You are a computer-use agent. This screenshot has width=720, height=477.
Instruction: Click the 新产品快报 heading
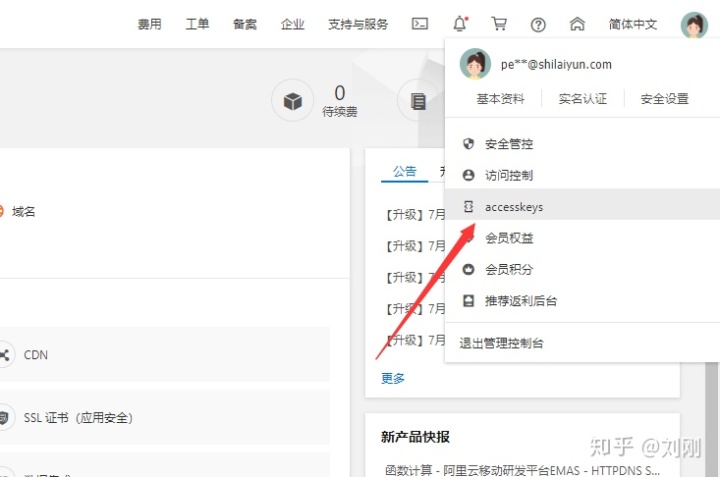pyautogui.click(x=415, y=437)
